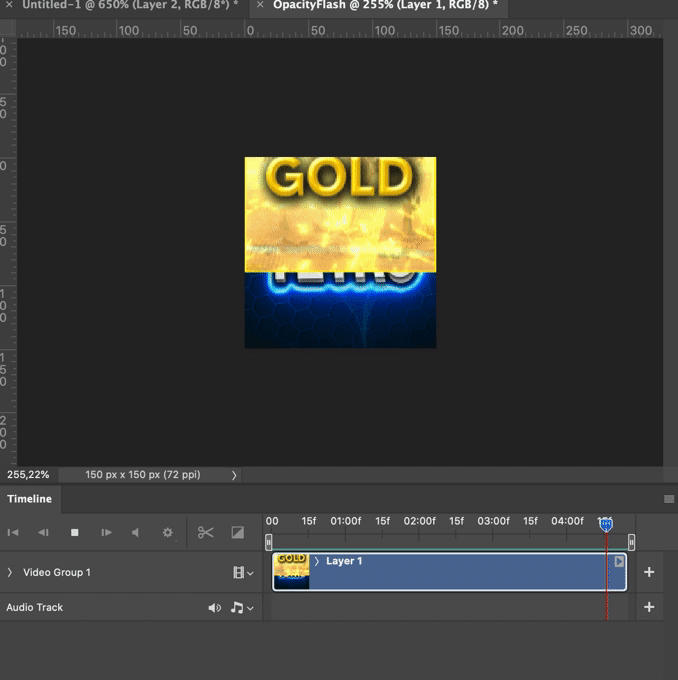The height and width of the screenshot is (680, 678).
Task: Click the 03:00f mark on time ruler
Action: pos(493,521)
